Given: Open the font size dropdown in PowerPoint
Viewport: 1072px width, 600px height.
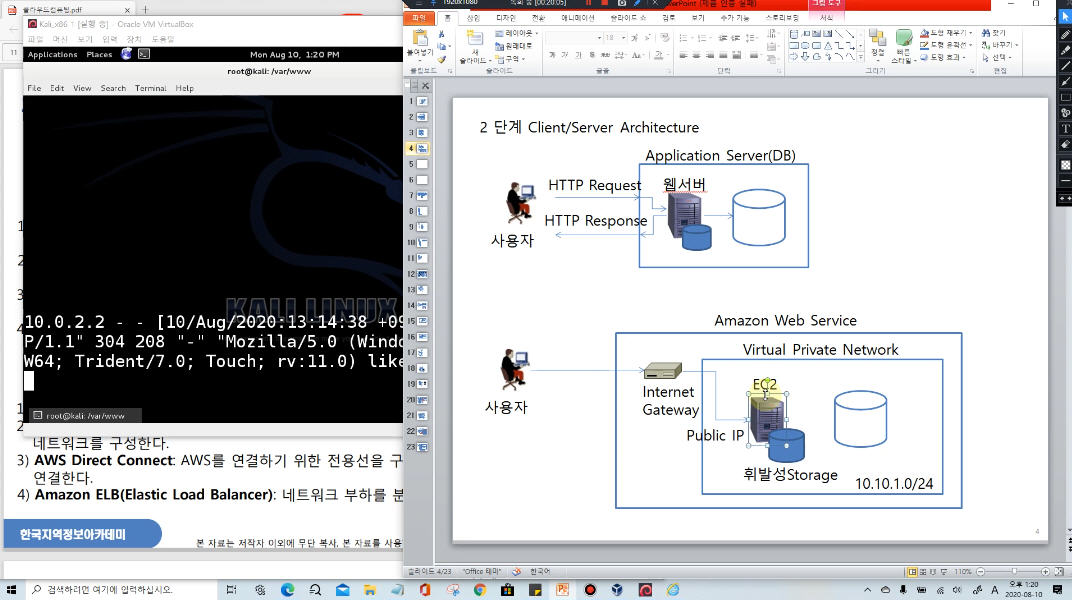Looking at the screenshot, I should [x=623, y=38].
